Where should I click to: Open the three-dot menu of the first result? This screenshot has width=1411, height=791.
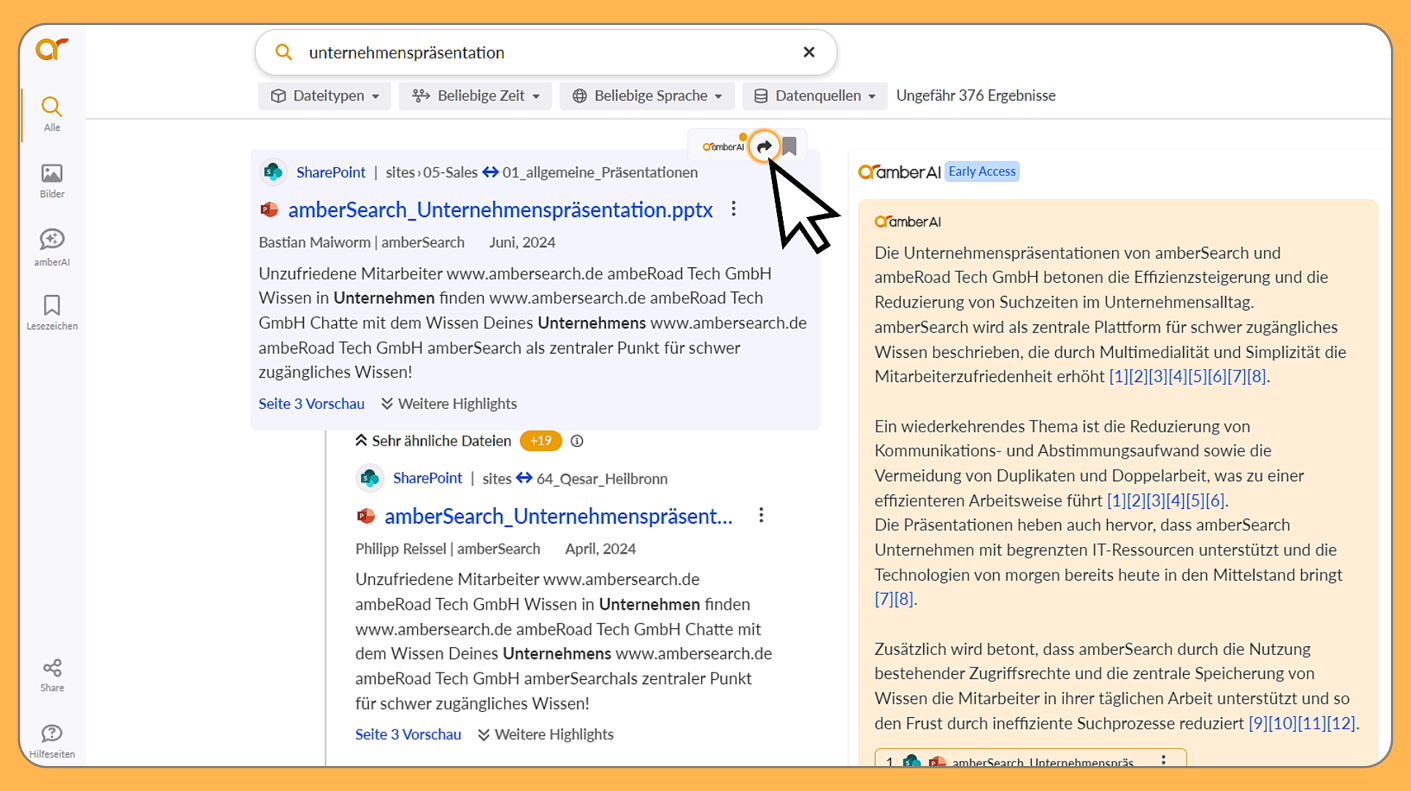[733, 209]
